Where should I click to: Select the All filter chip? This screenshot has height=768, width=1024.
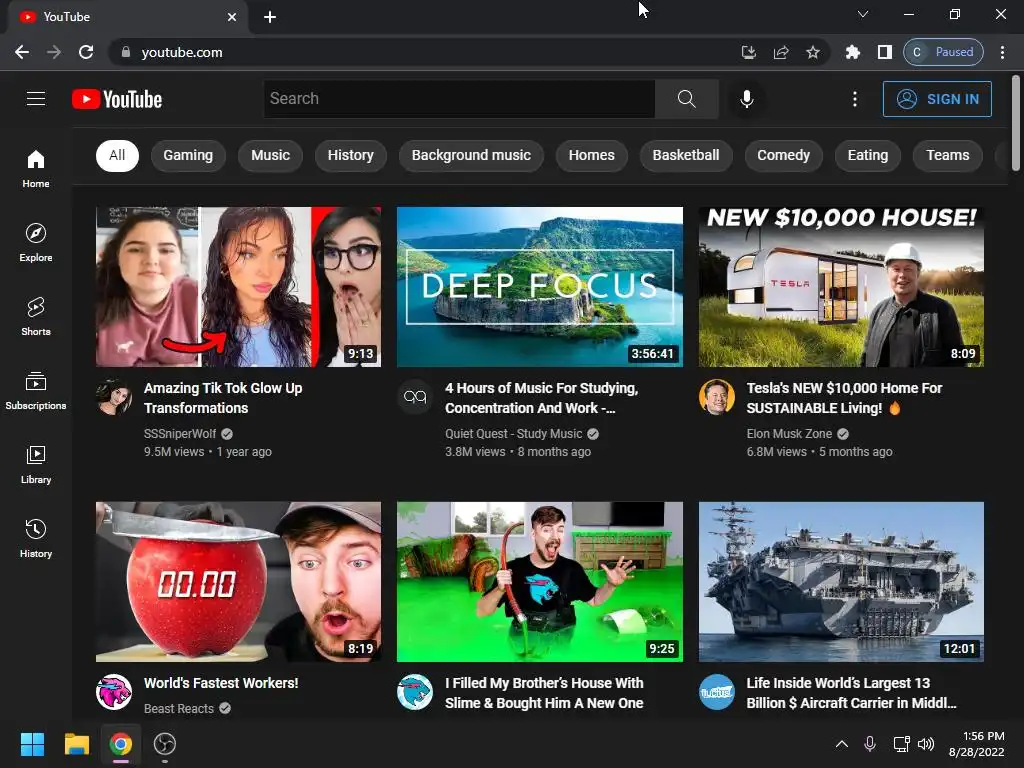pos(118,155)
